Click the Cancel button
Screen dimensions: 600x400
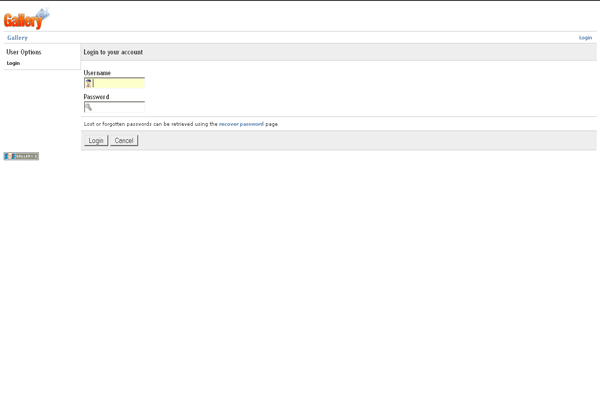pyautogui.click(x=124, y=140)
